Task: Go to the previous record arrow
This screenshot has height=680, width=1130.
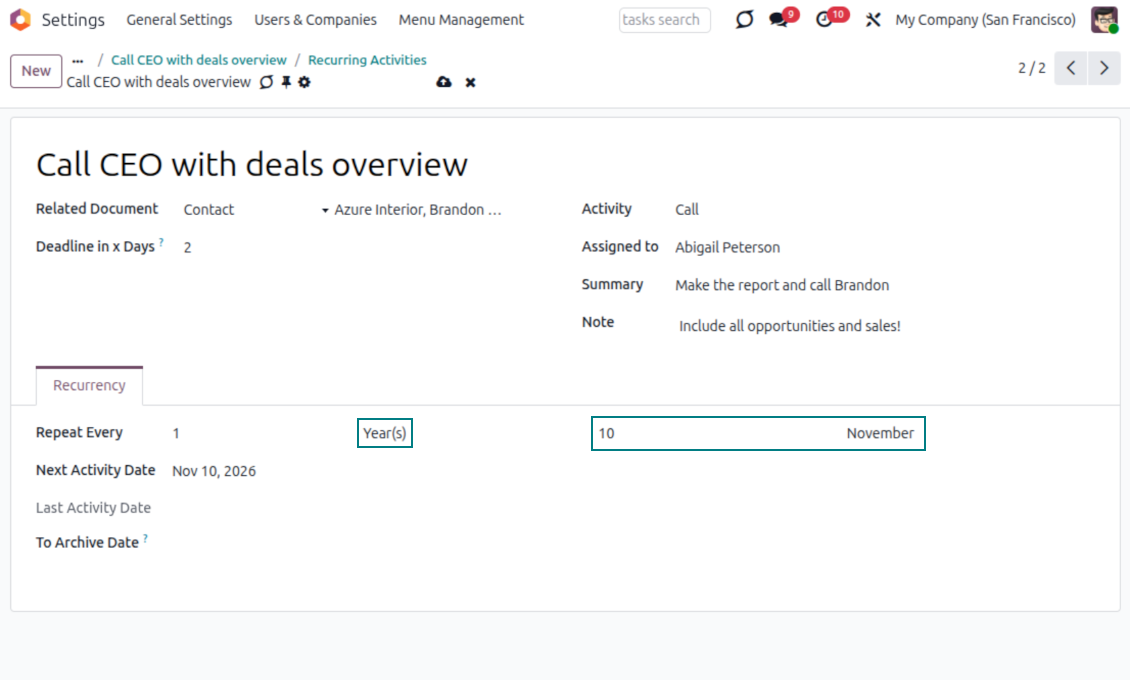Action: pos(1070,68)
